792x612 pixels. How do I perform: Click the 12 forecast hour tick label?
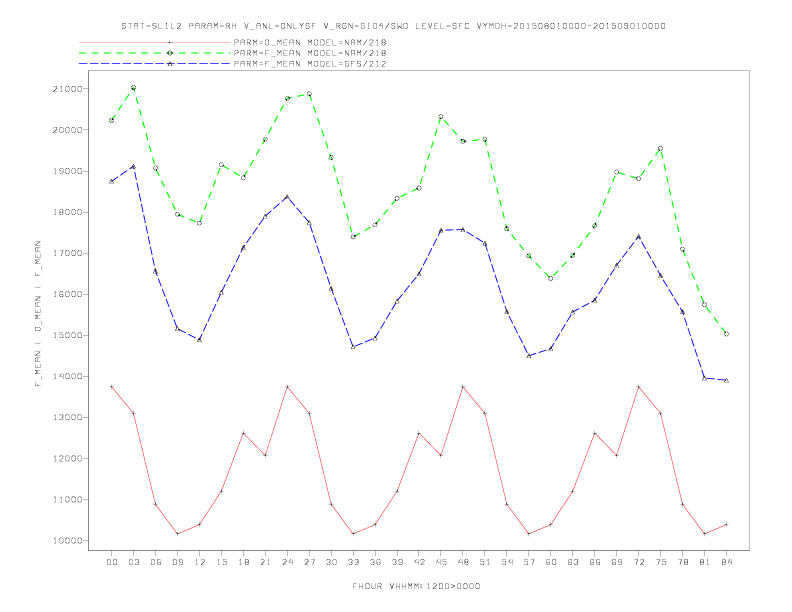(x=200, y=562)
